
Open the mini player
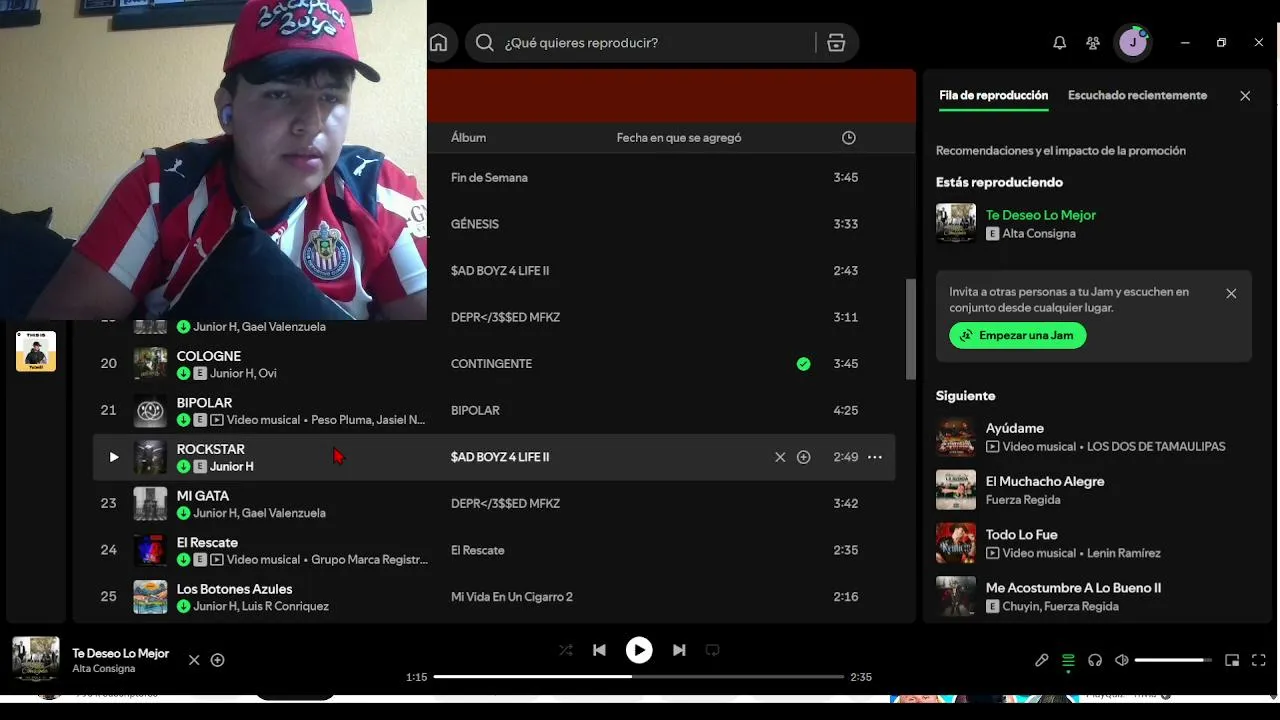coord(1232,660)
